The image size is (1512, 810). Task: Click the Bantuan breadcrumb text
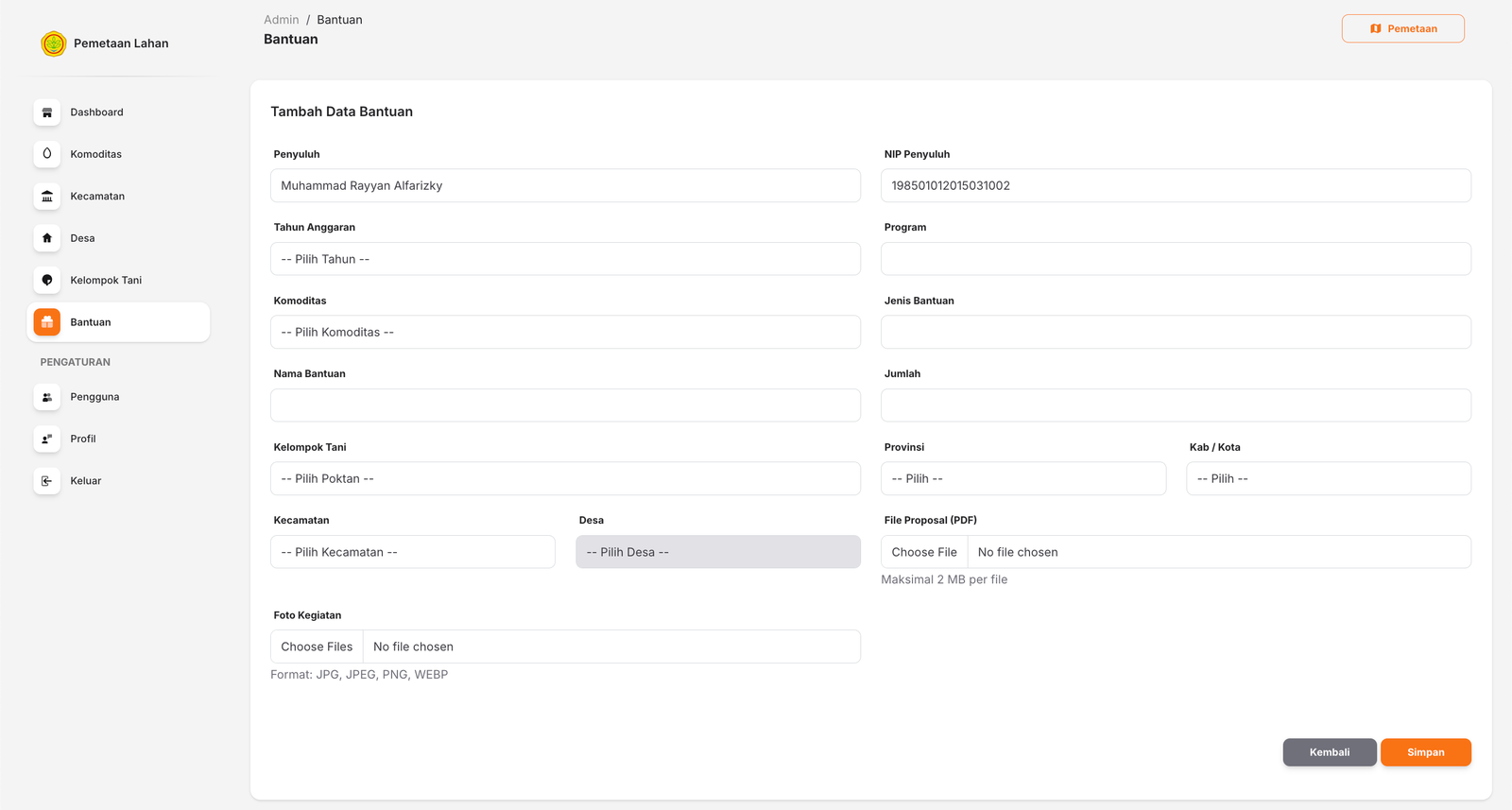(339, 20)
